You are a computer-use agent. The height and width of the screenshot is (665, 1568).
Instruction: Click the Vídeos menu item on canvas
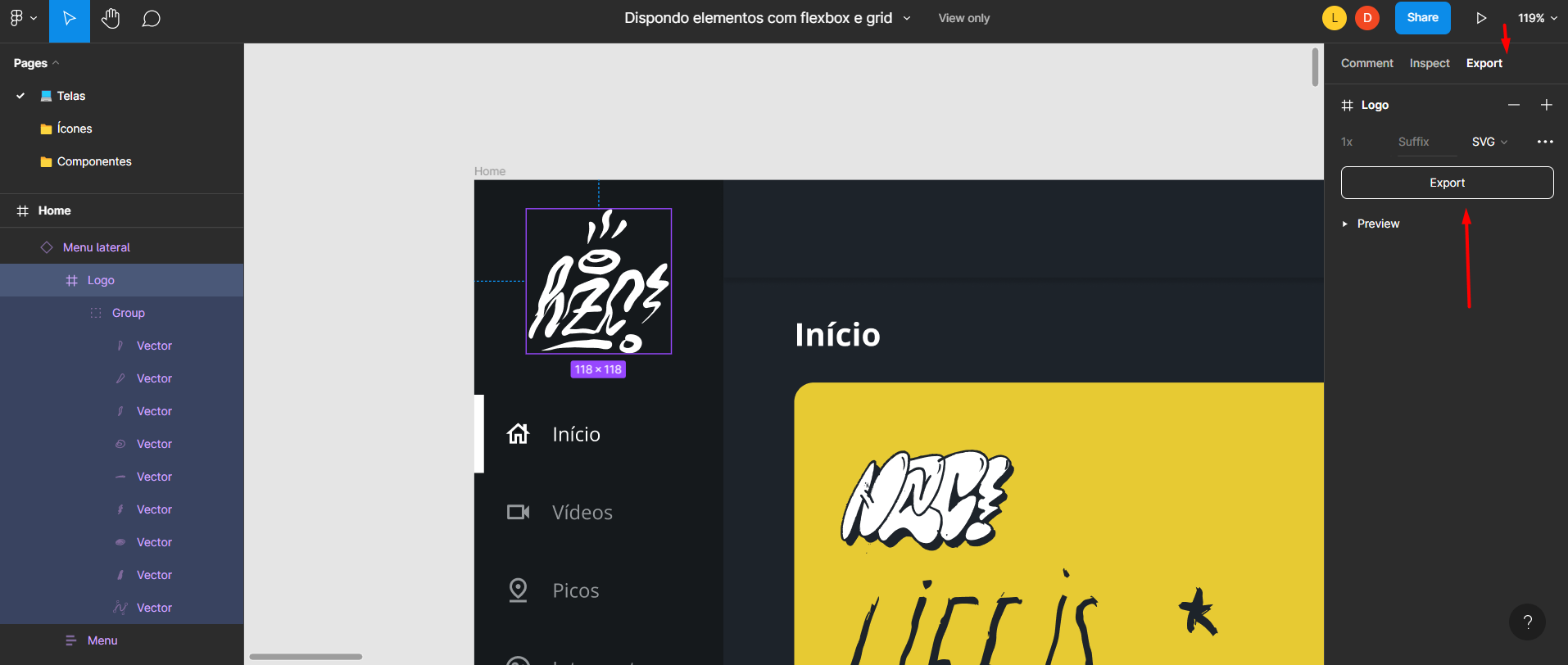pos(582,513)
